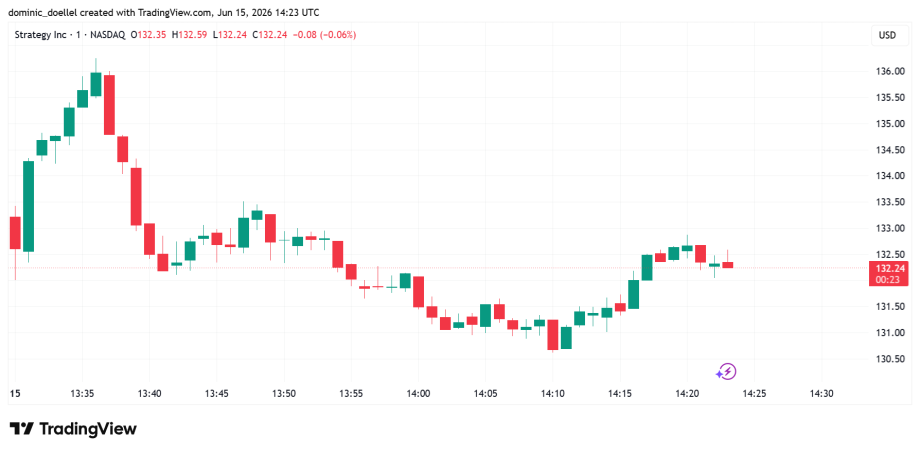This screenshot has width=920, height=453.
Task: Click the tall green candle after the open
Action: (x=28, y=206)
